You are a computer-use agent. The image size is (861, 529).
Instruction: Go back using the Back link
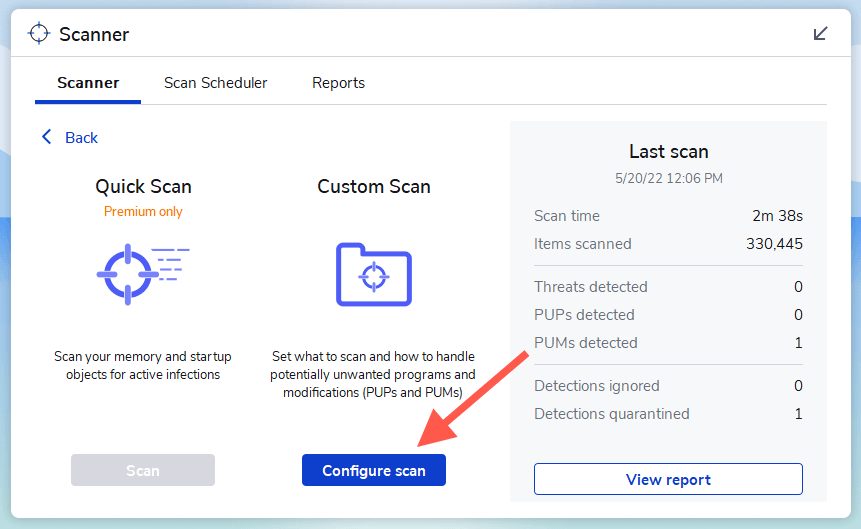coord(81,138)
